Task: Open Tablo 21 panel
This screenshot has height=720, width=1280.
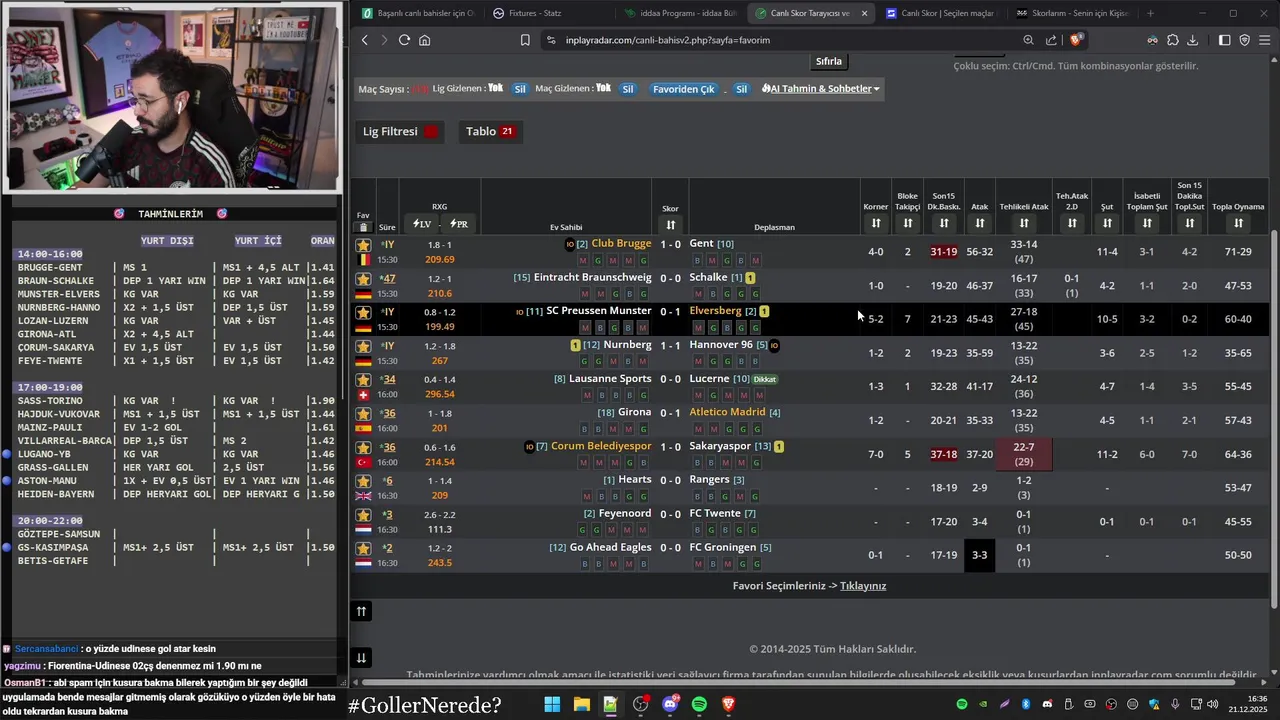Action: coord(490,131)
